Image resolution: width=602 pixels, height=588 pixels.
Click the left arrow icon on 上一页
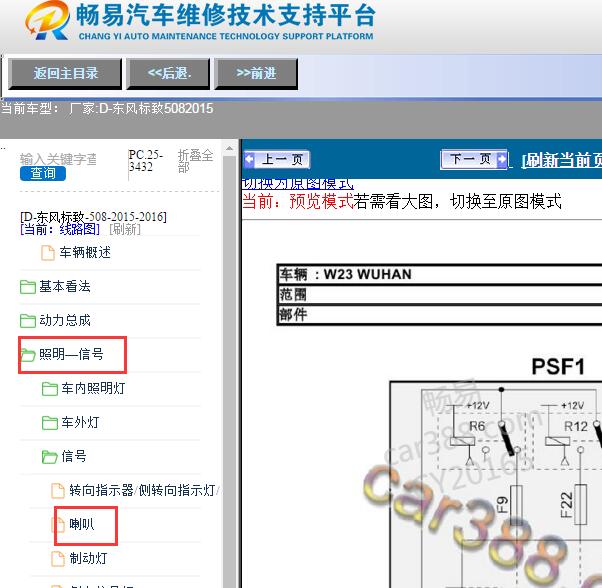250,159
